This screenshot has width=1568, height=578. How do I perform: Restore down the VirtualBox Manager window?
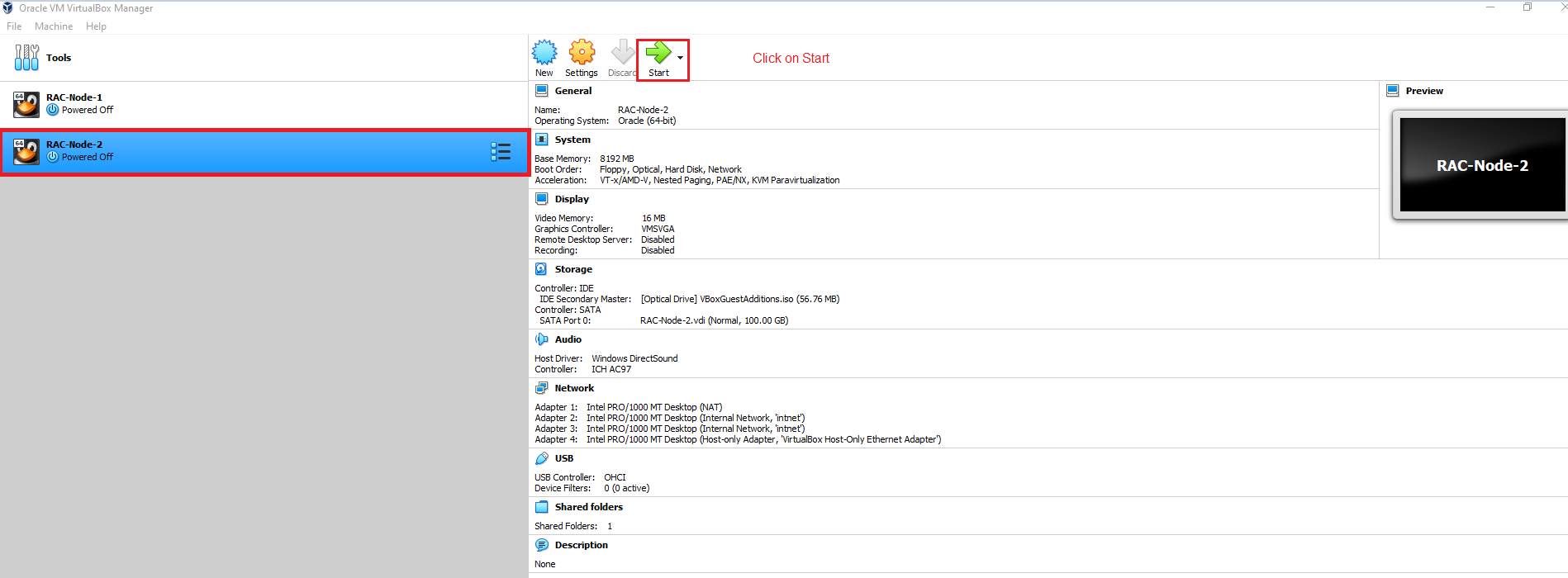[1528, 7]
